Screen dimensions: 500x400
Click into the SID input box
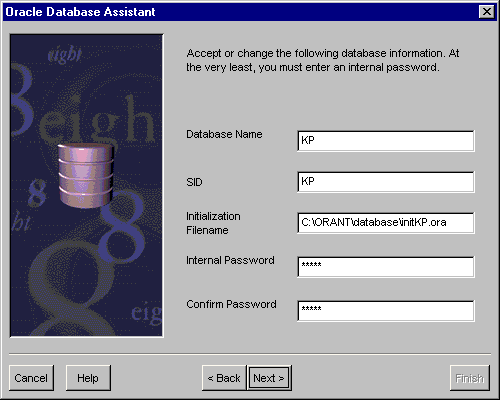[386, 182]
